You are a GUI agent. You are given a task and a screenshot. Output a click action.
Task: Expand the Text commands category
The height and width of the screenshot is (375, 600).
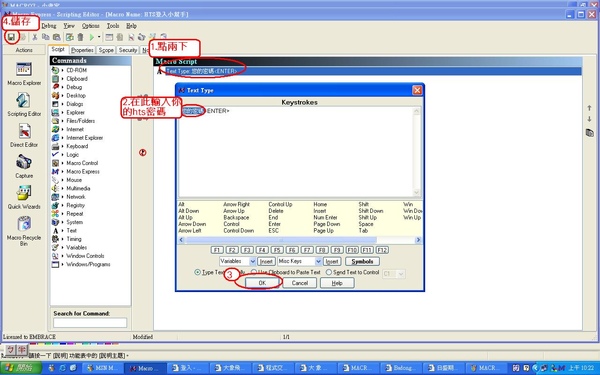click(62, 230)
